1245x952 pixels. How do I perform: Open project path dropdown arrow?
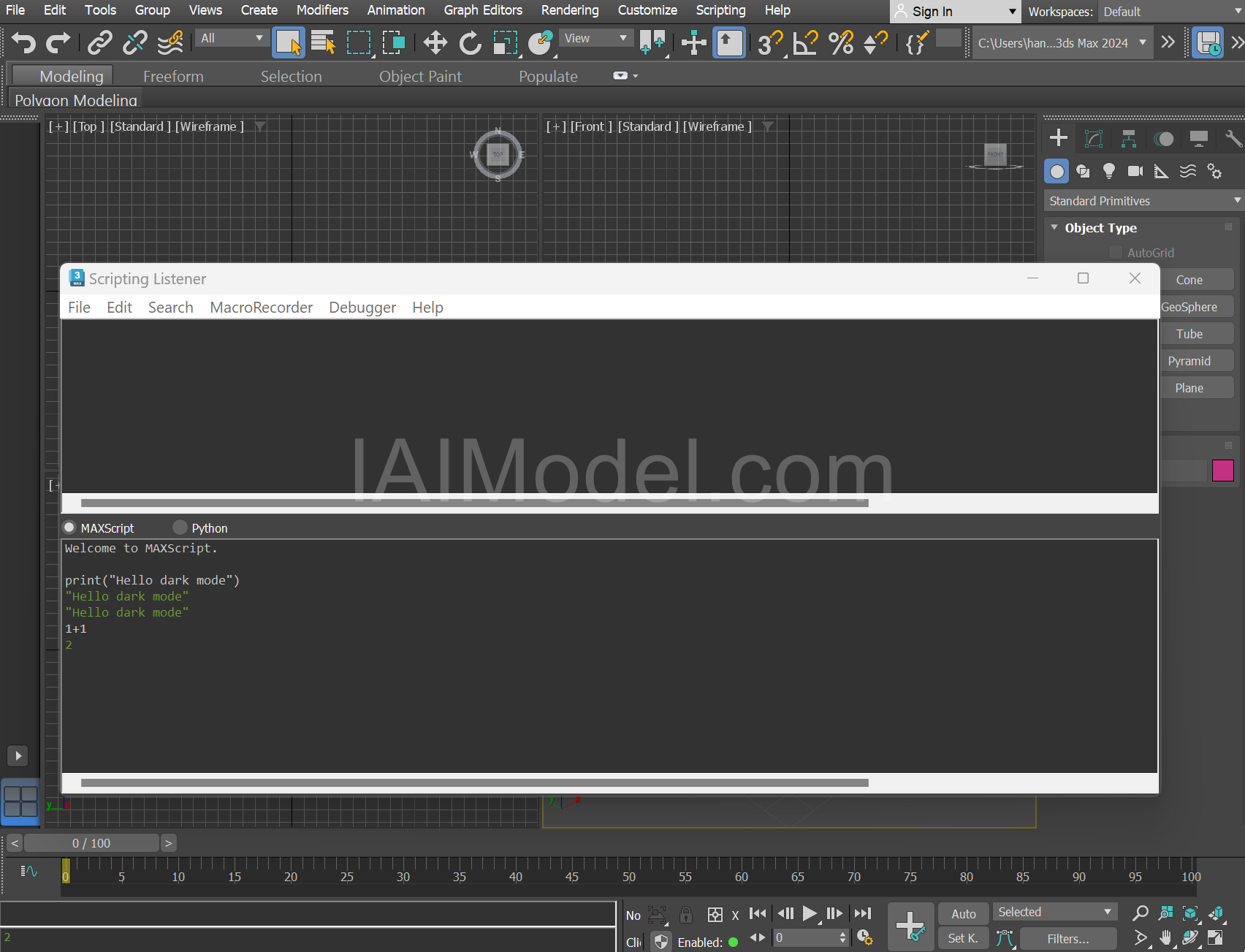coord(1142,43)
